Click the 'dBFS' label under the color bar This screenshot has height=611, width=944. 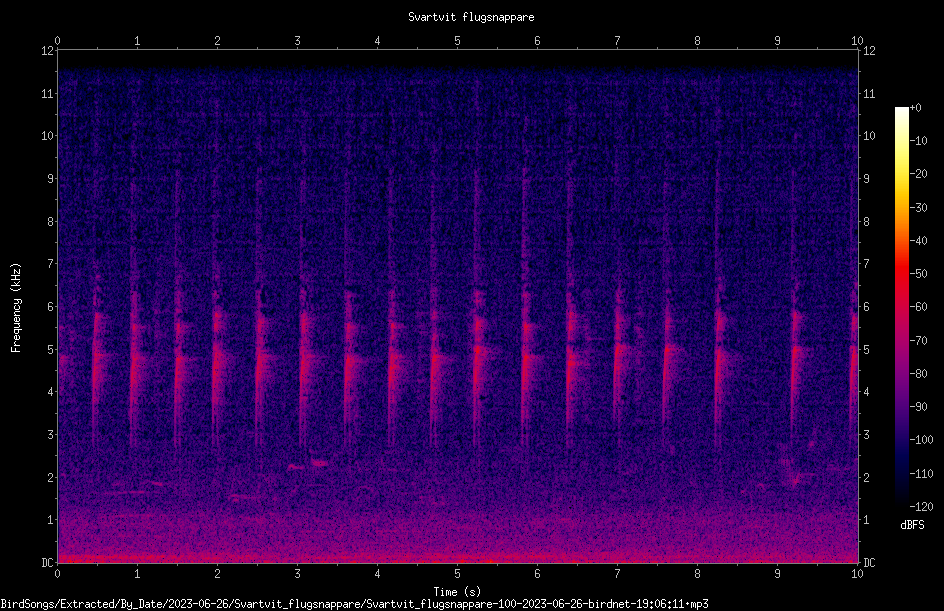point(912,525)
